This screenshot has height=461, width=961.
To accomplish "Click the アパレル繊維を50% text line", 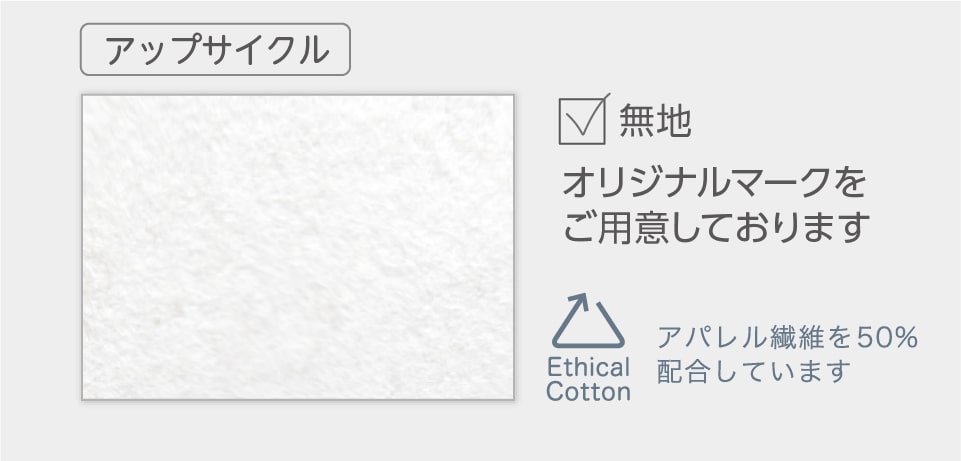I will tap(787, 338).
